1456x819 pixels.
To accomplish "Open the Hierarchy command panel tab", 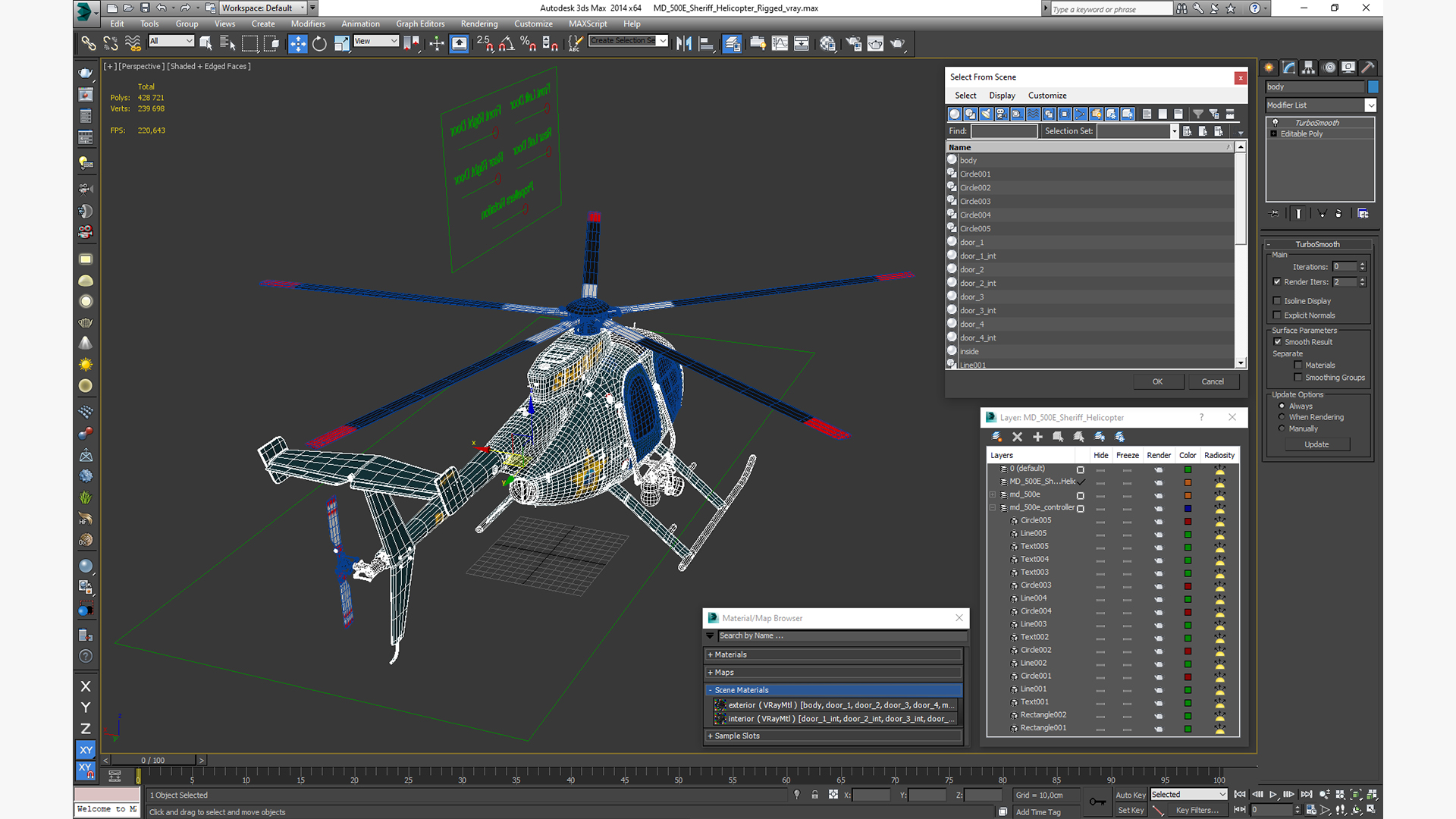I will pyautogui.click(x=1309, y=67).
